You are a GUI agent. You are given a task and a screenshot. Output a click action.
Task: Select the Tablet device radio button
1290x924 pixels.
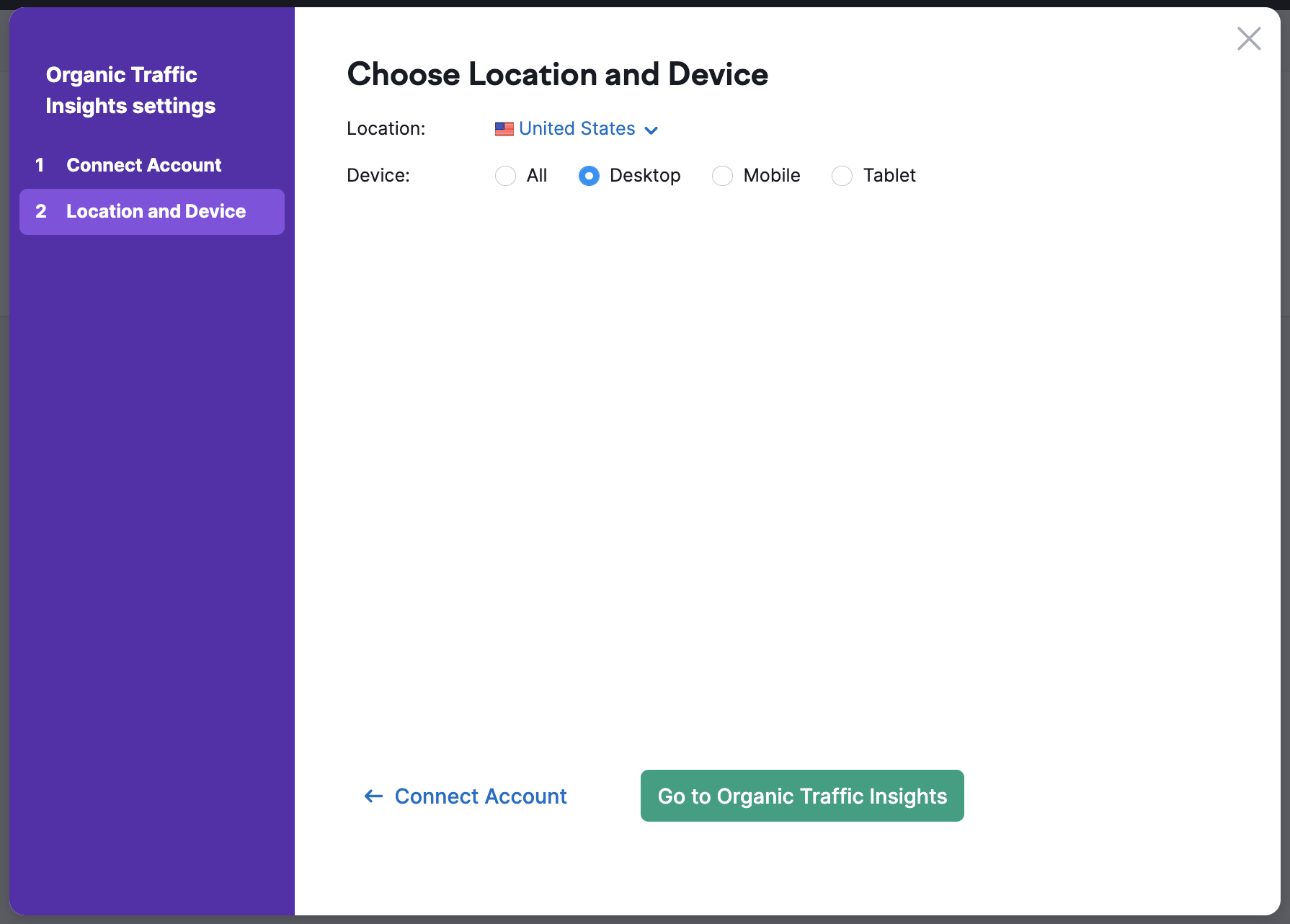[842, 176]
